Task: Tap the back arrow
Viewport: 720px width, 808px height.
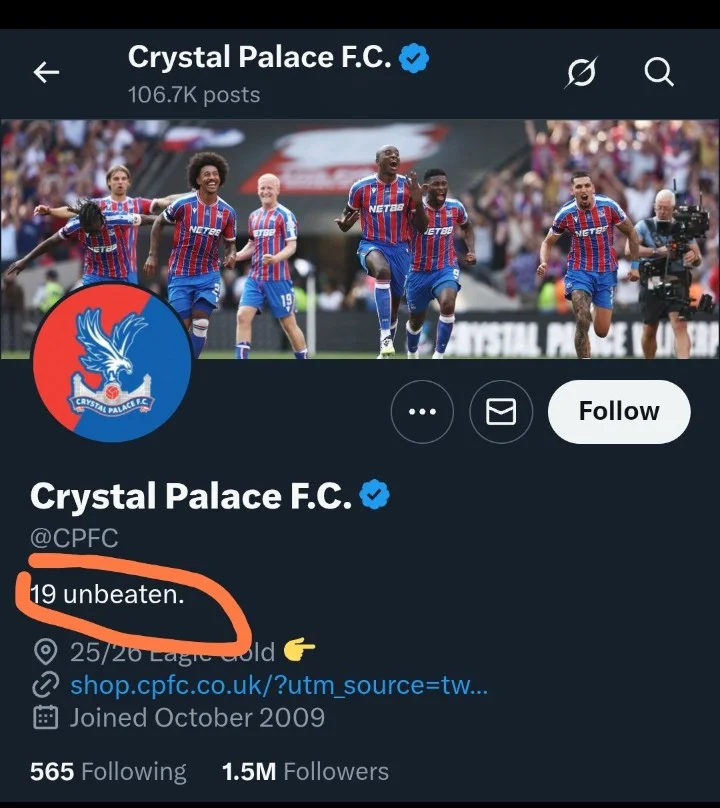Action: [47, 72]
